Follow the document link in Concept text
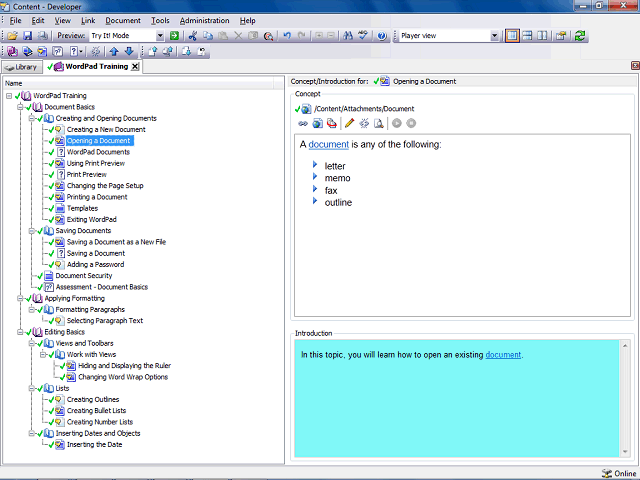 [x=329, y=144]
